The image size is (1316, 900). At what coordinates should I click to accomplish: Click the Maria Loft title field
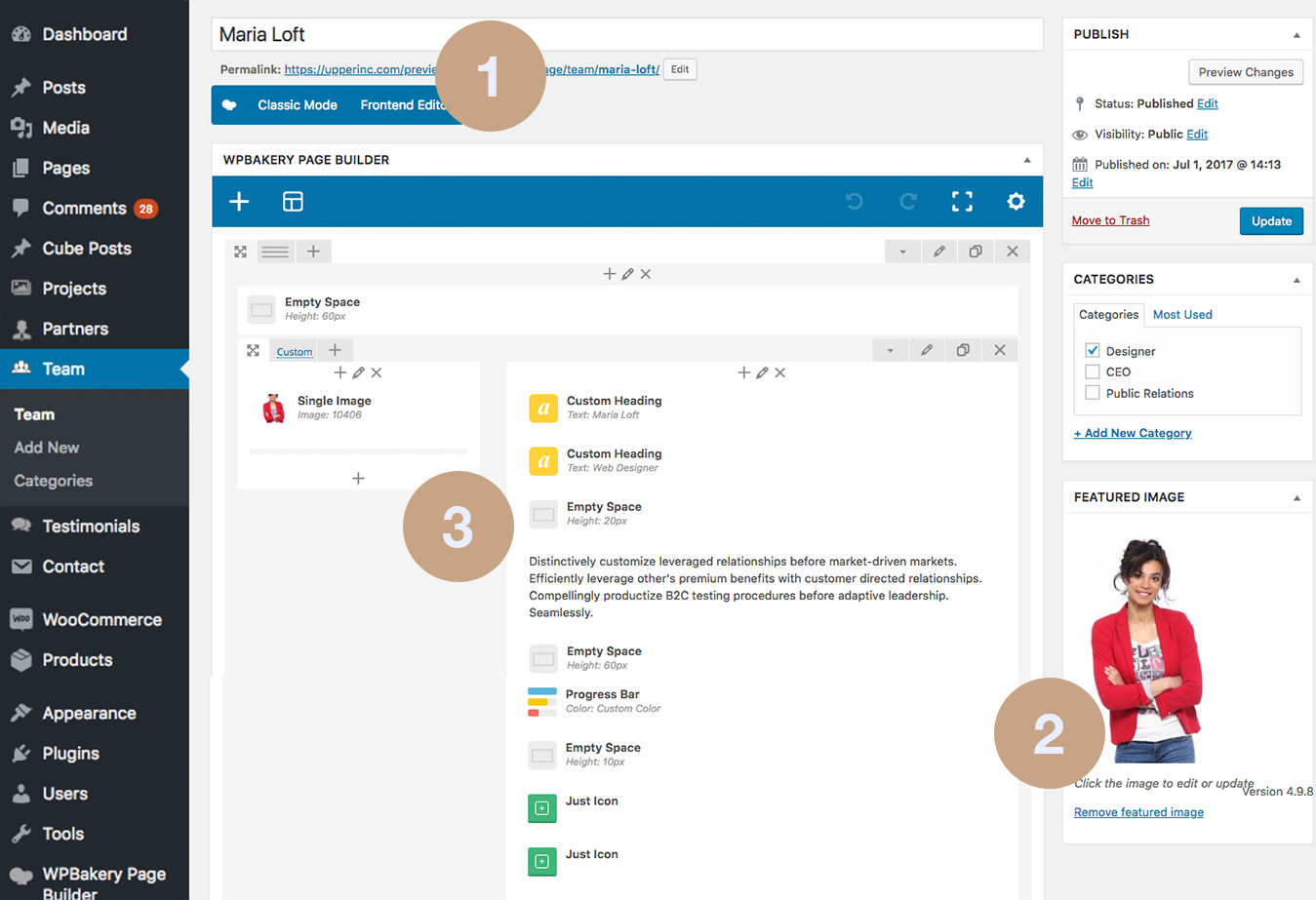[626, 35]
